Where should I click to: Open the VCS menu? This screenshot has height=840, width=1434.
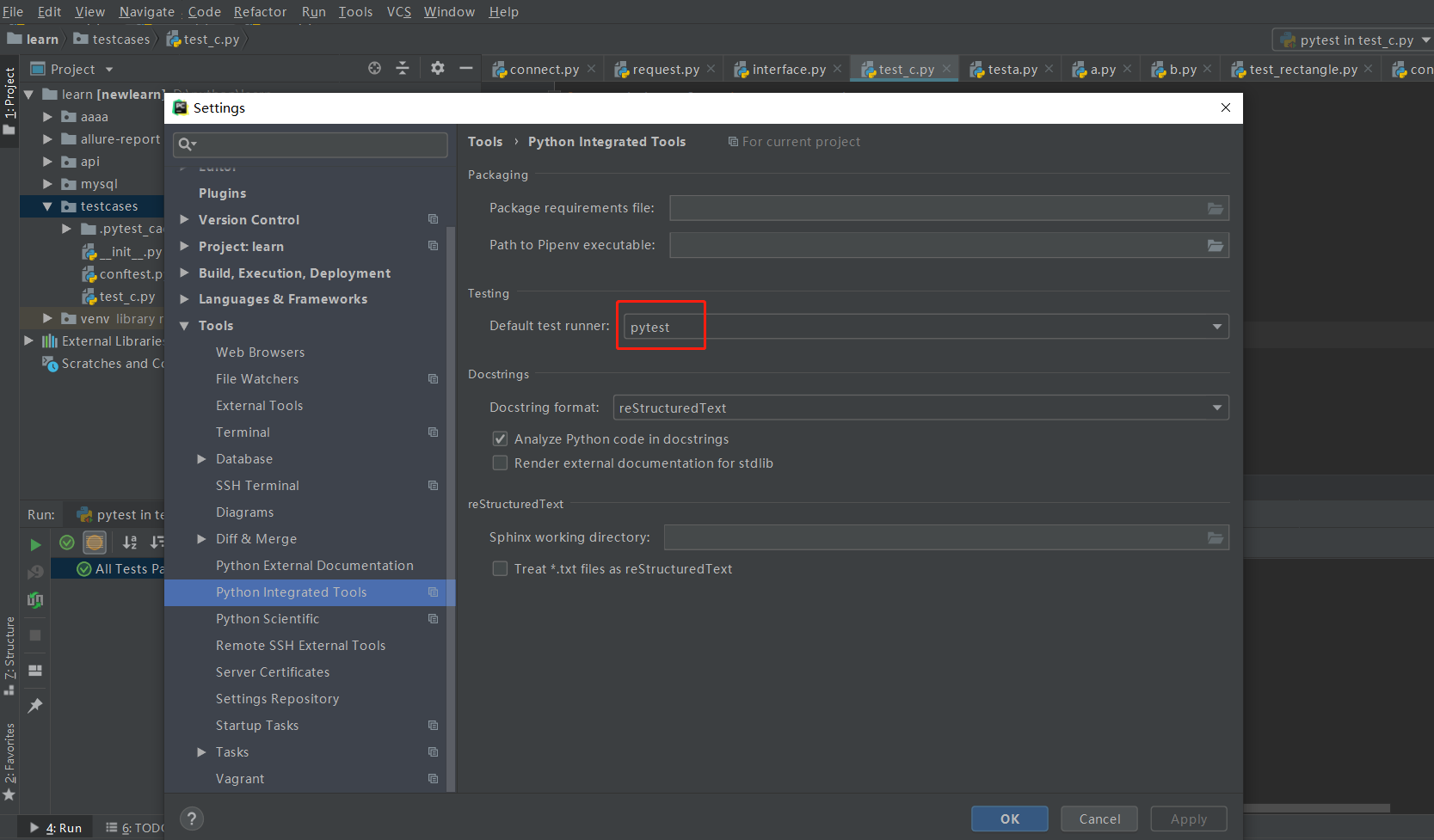tap(399, 12)
